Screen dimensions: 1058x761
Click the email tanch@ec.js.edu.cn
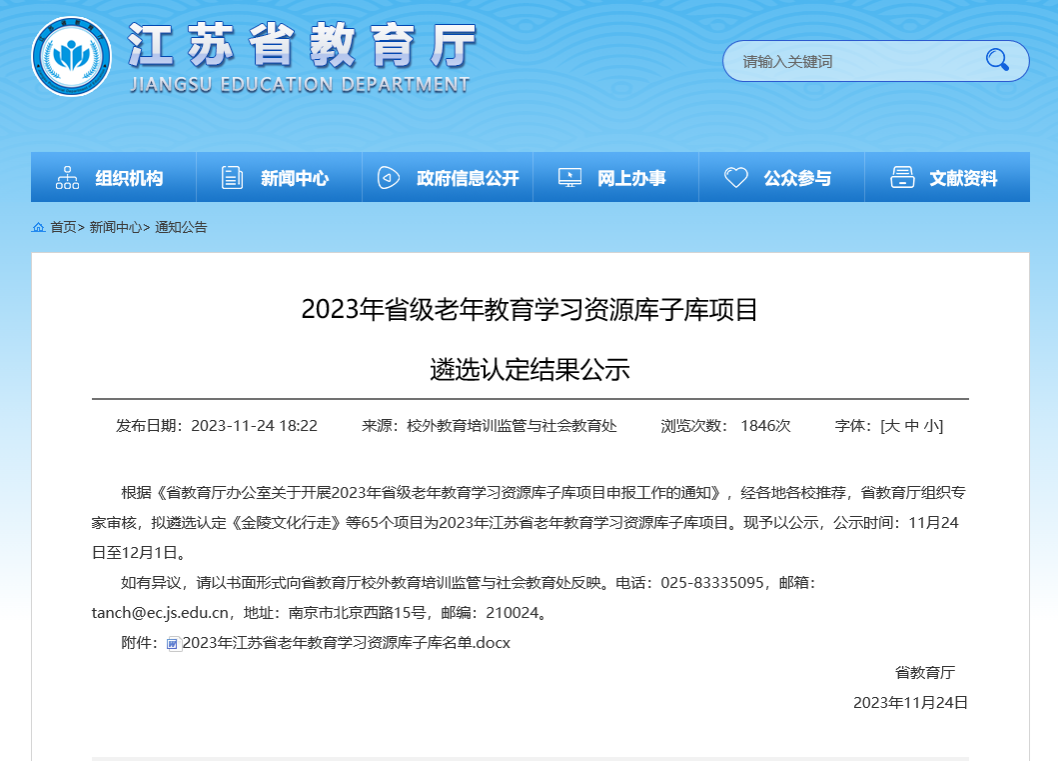coord(160,613)
